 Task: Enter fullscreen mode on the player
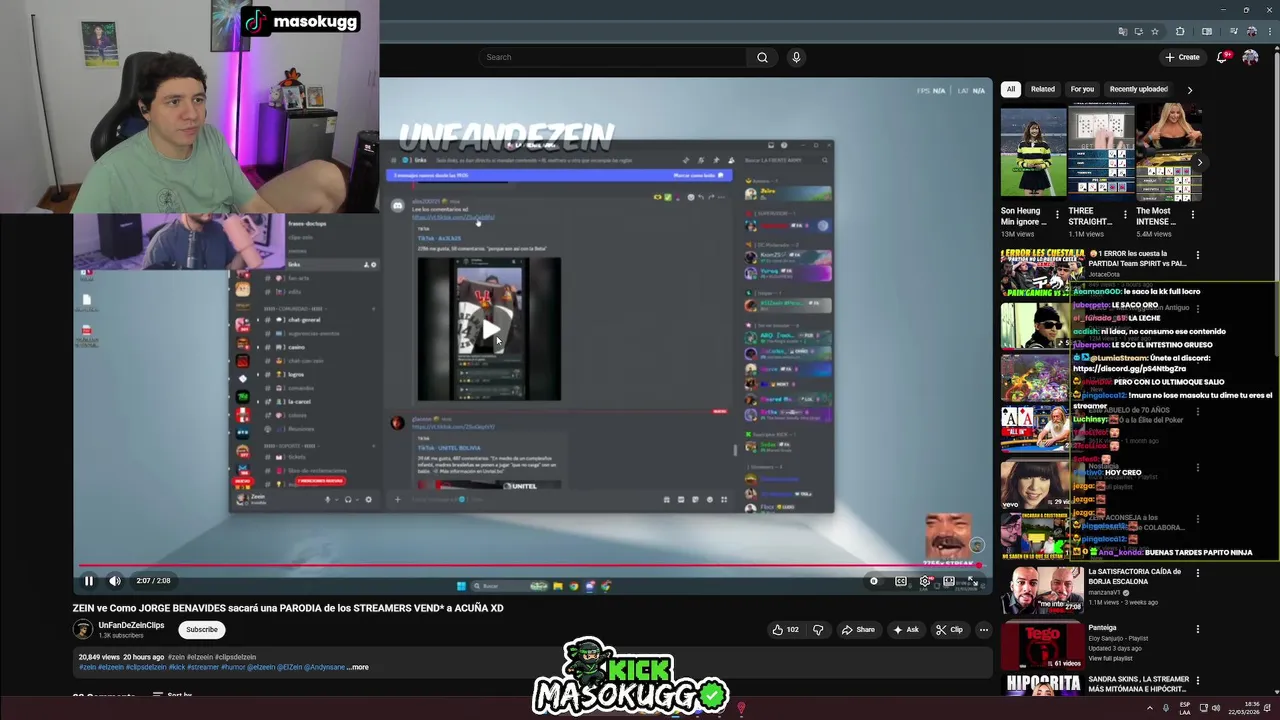(x=971, y=581)
